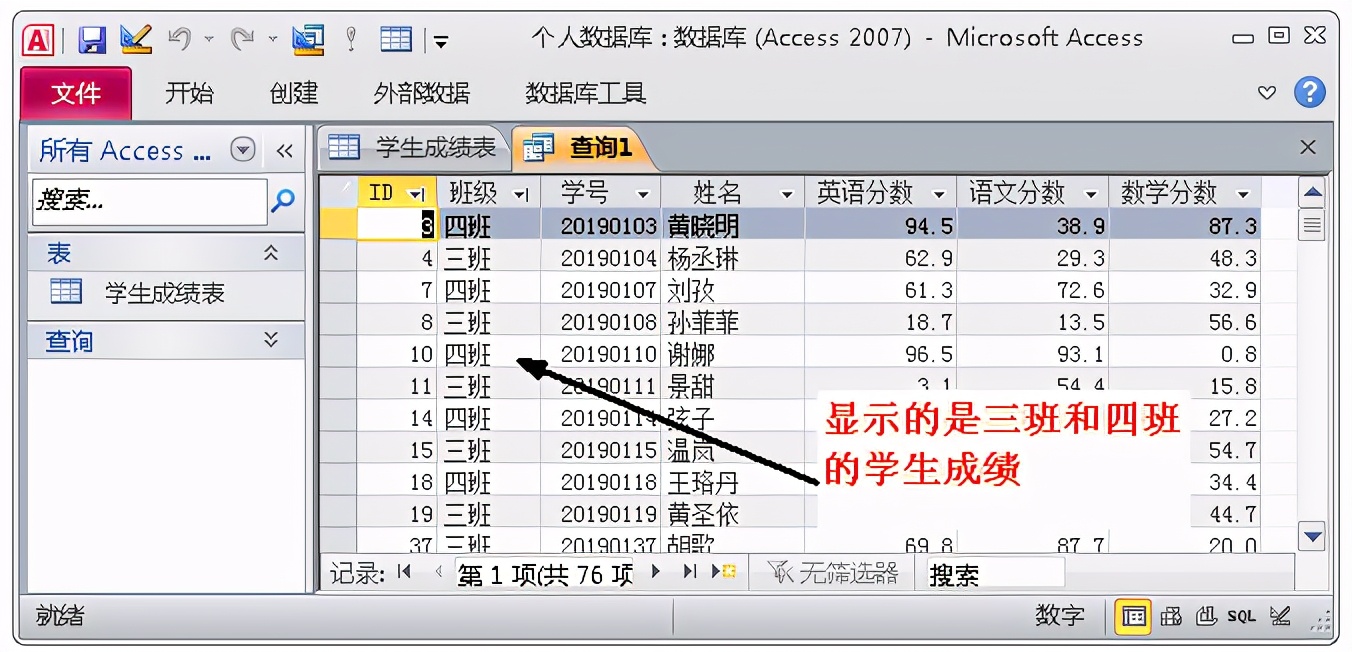
Task: Select PivotChart view in the status bar
Action: click(1207, 618)
